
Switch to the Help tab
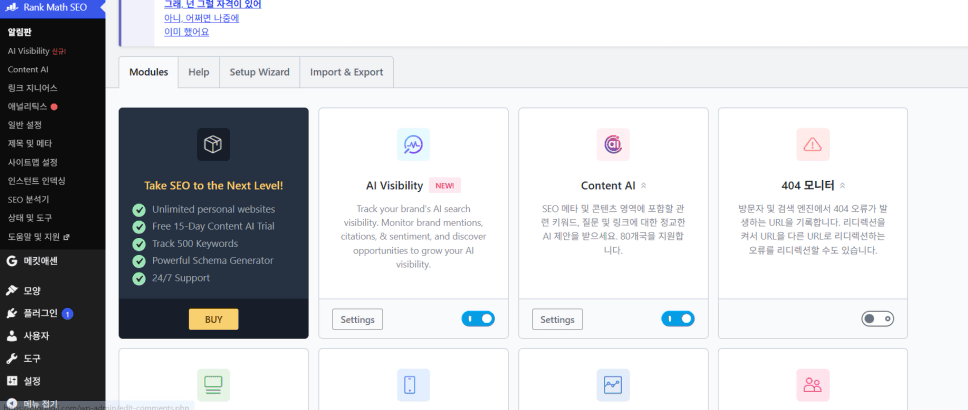click(x=199, y=72)
